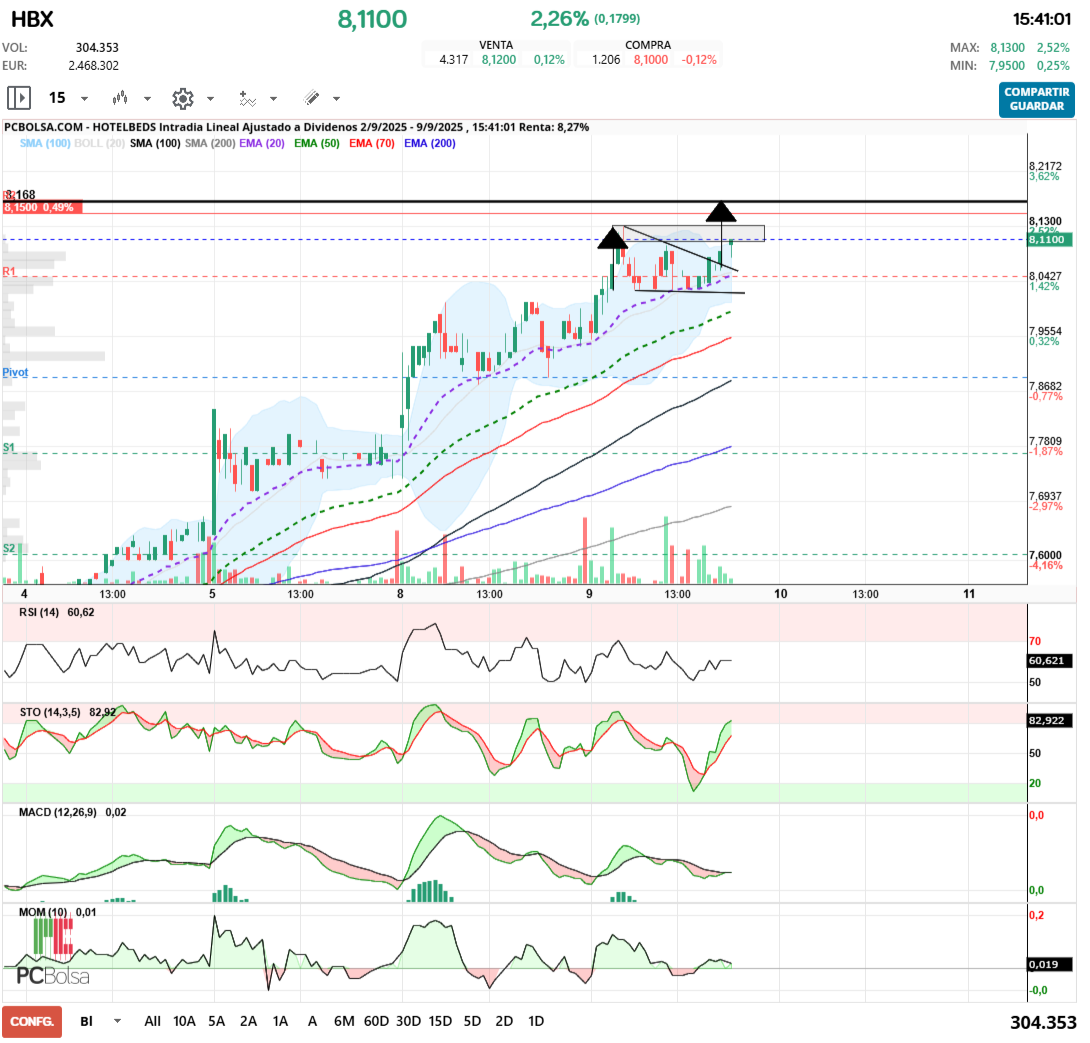Expand the drawing tools dropdown arrow
The height and width of the screenshot is (1043, 1090).
click(336, 99)
